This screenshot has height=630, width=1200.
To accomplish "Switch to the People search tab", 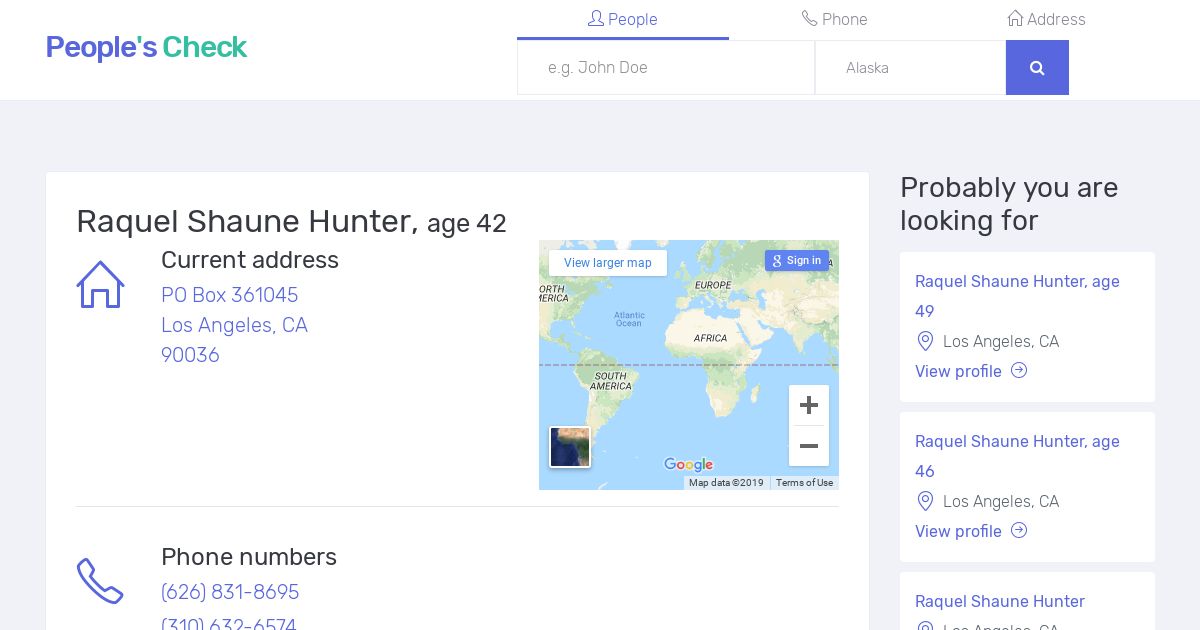I will [622, 19].
